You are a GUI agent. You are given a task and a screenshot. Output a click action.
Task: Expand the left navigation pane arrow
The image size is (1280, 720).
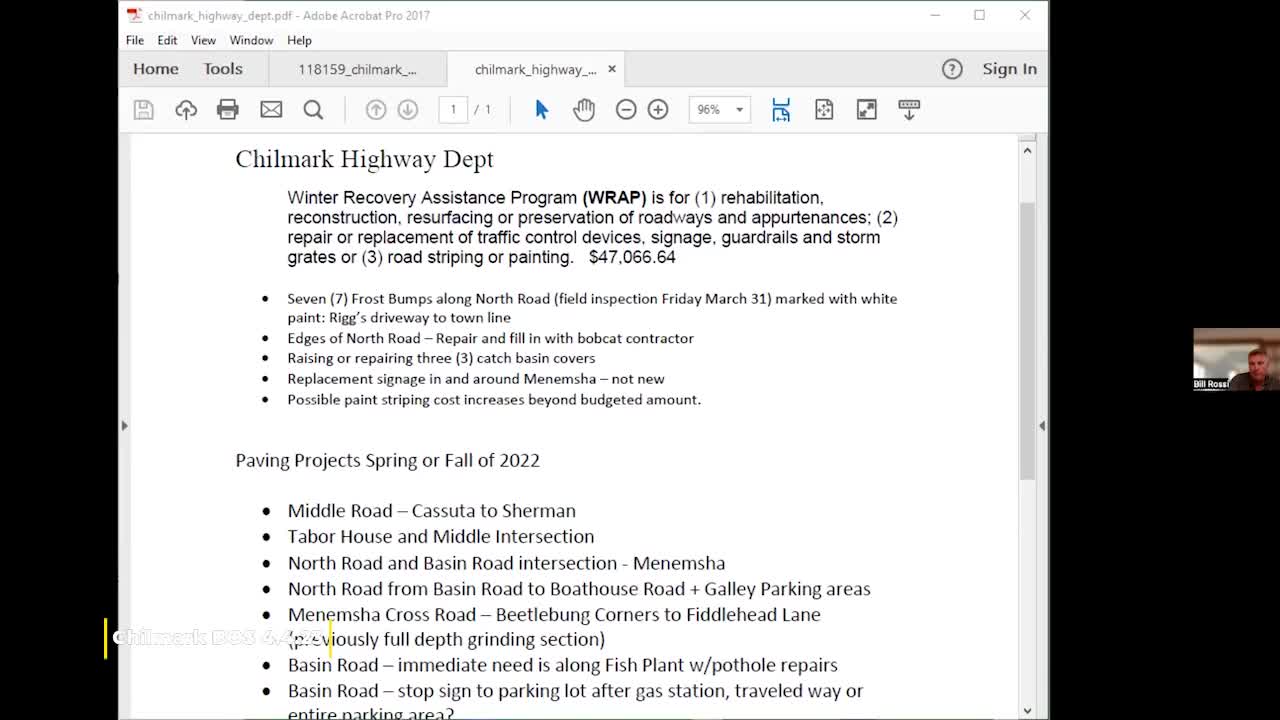tap(124, 426)
